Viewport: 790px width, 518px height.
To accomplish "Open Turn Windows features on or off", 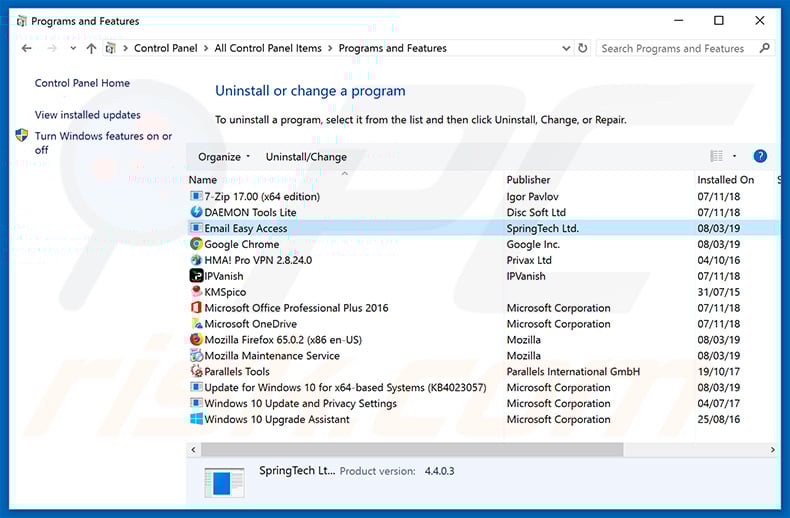I will tap(103, 143).
